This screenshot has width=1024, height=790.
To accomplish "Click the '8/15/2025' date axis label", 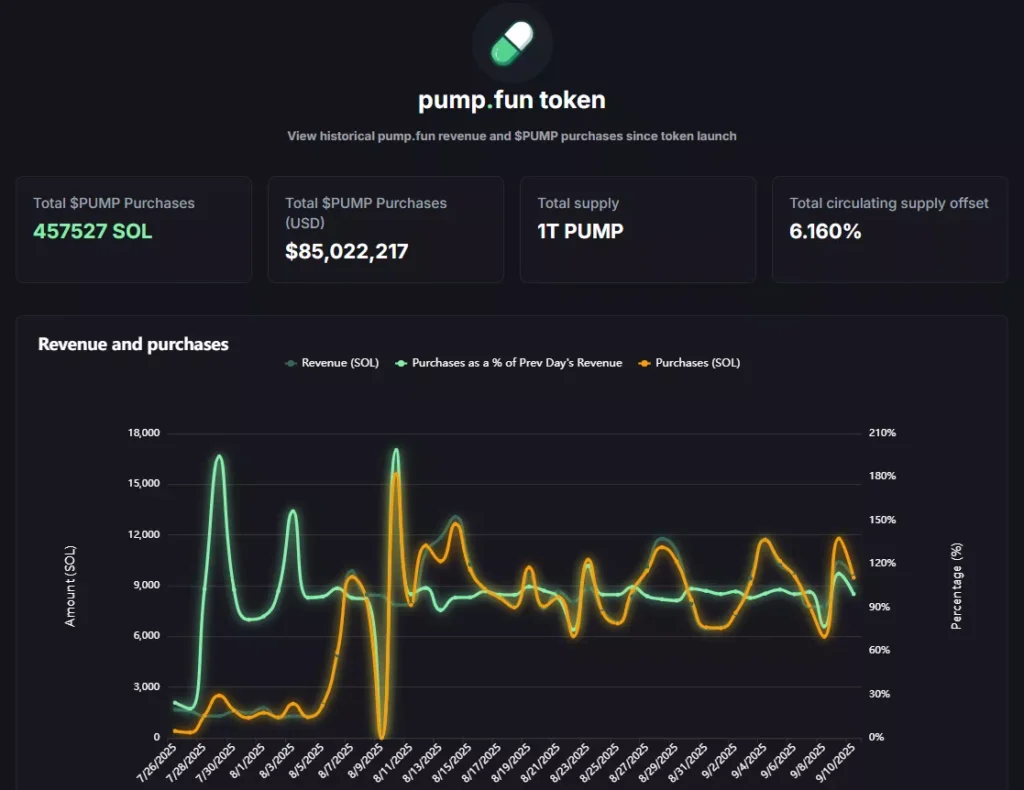I will (451, 762).
